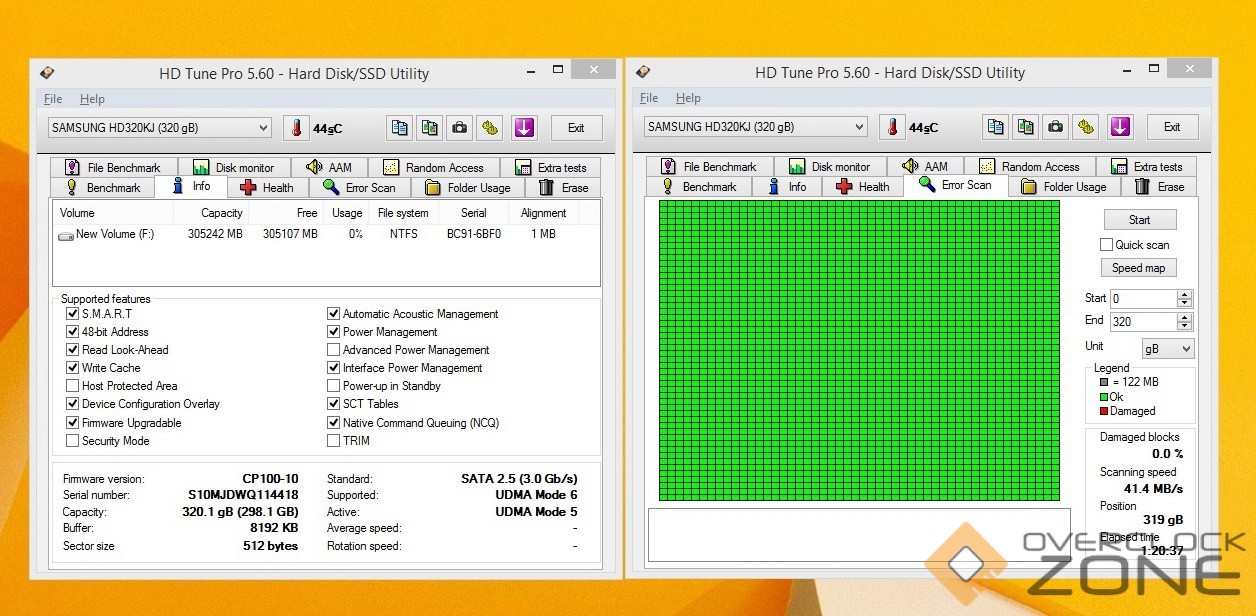Toggle the TRIM checkbox
This screenshot has width=1256, height=616.
333,441
